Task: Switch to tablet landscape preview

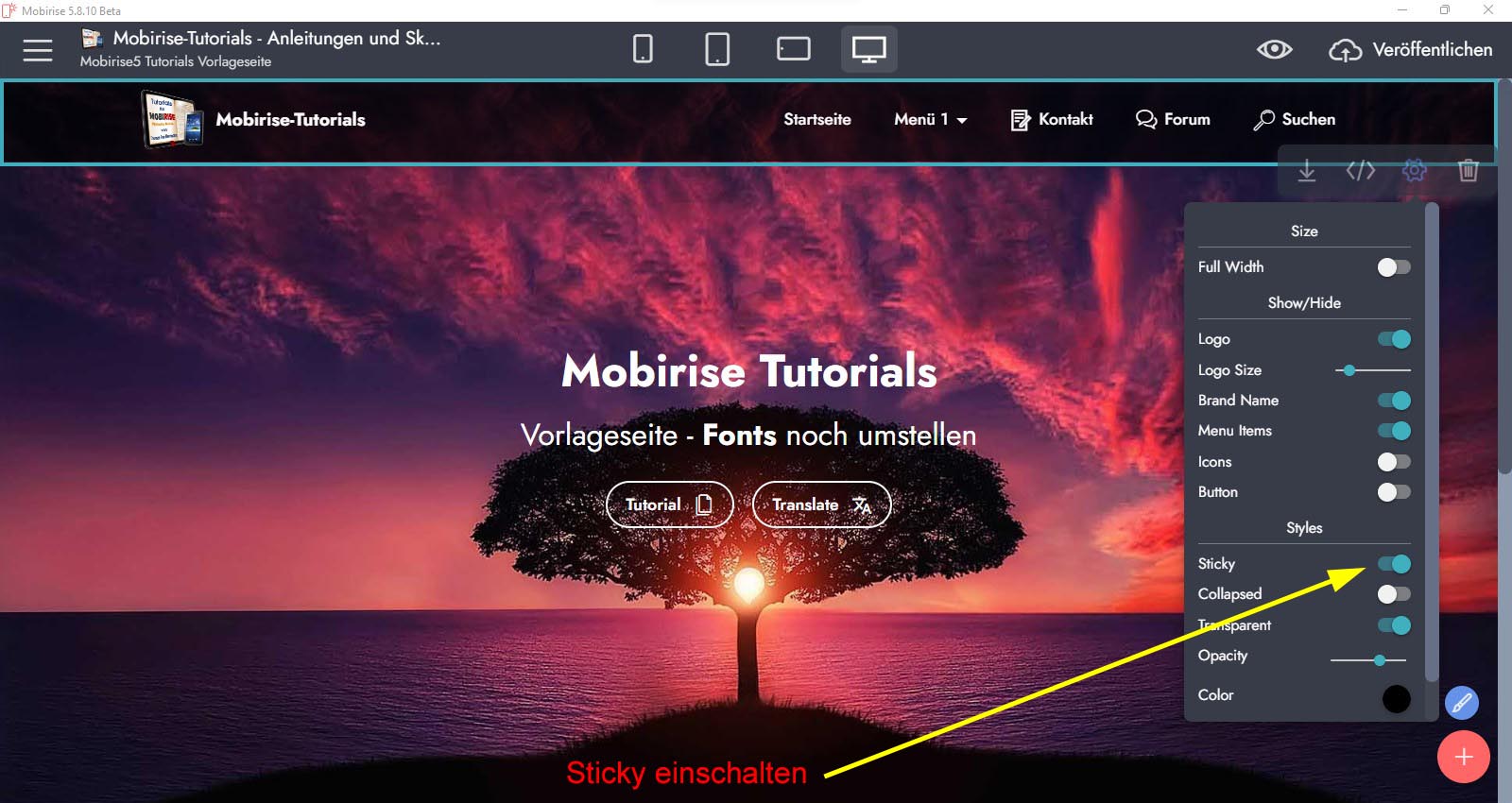Action: tap(794, 49)
